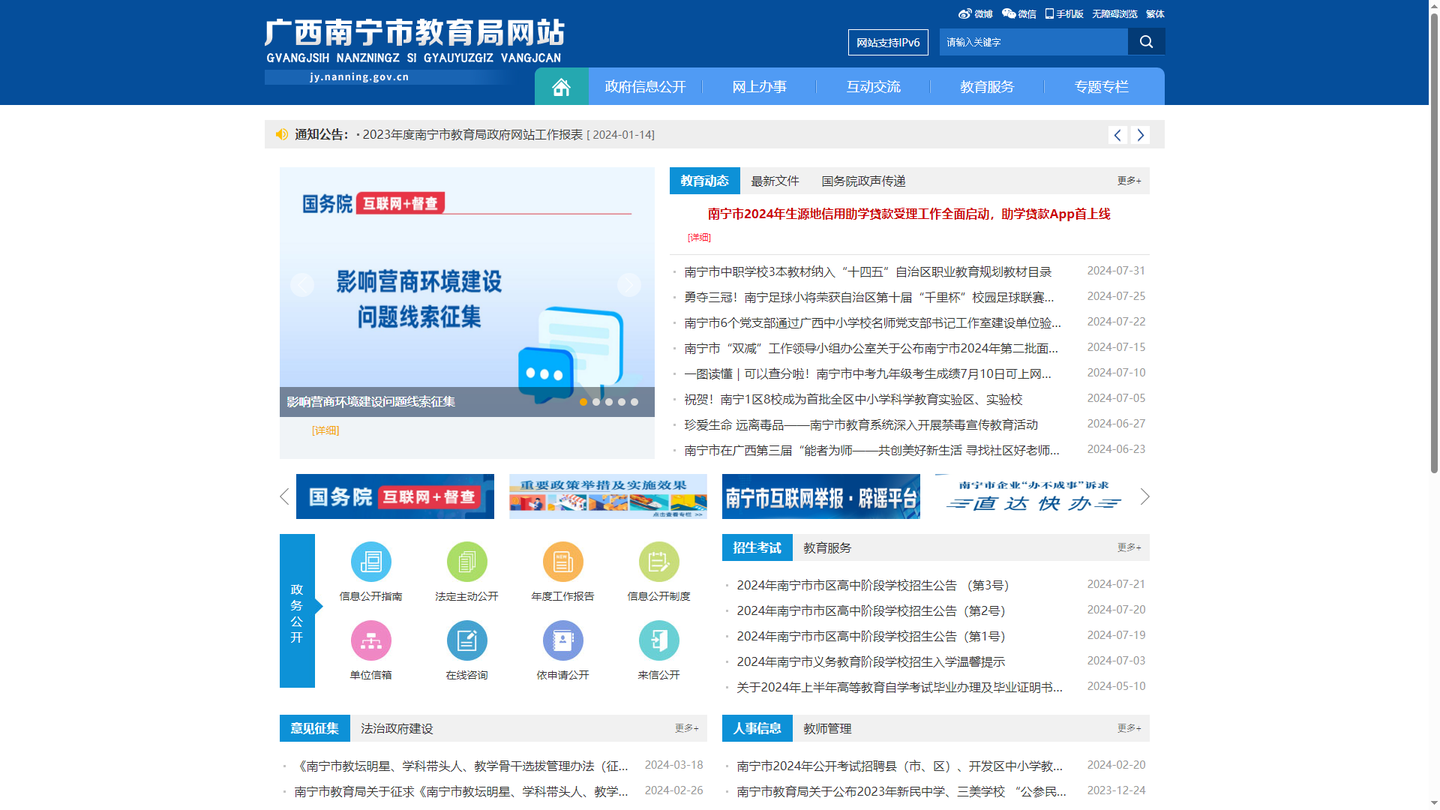Open headline about 助学贷款 App

pyautogui.click(x=909, y=214)
